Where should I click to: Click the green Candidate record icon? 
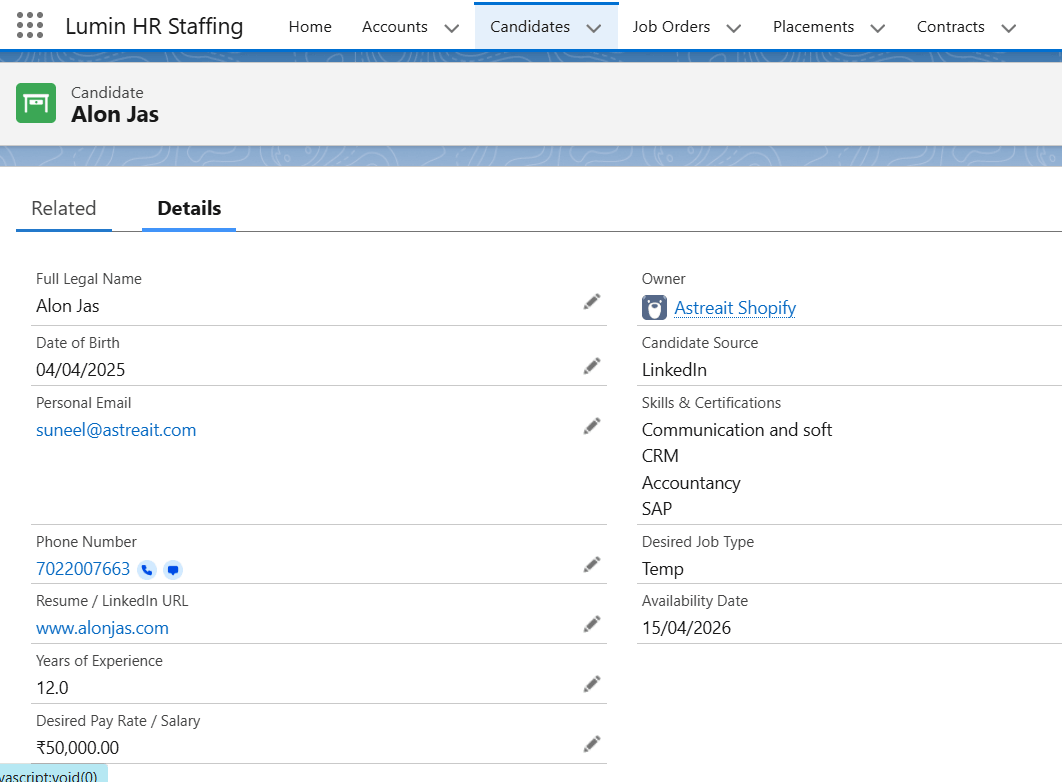35,102
